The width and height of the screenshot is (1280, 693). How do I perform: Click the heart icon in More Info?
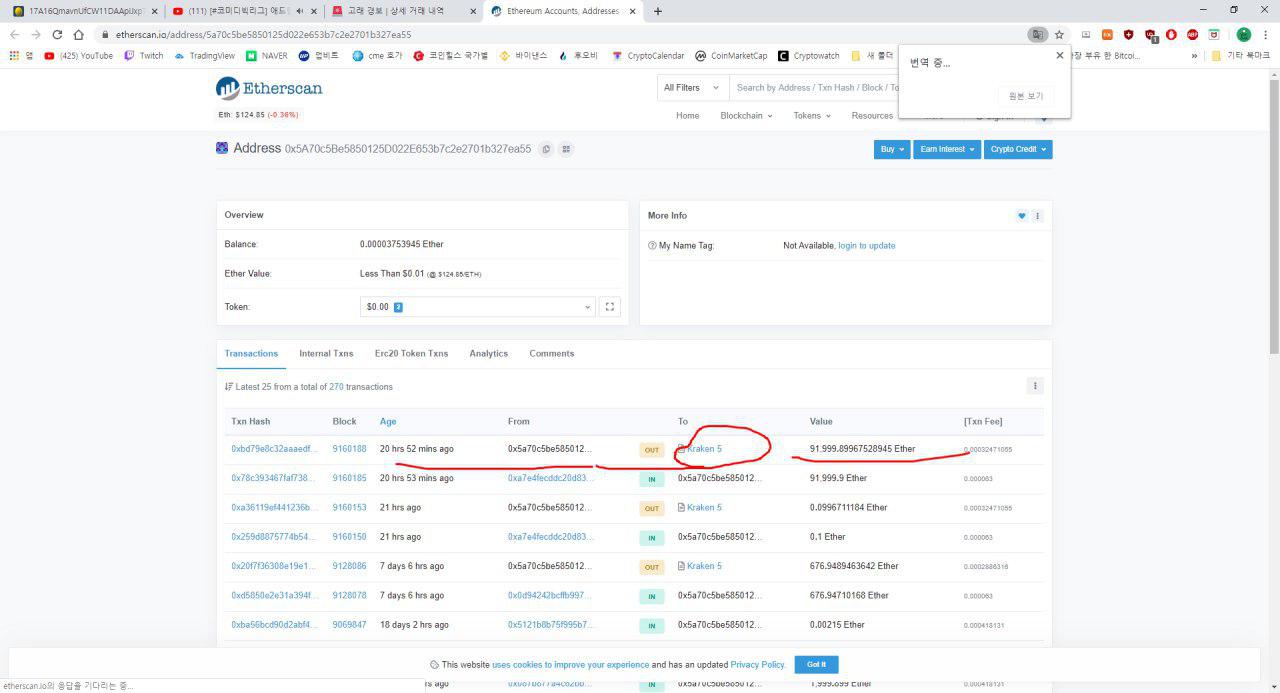click(x=1022, y=216)
